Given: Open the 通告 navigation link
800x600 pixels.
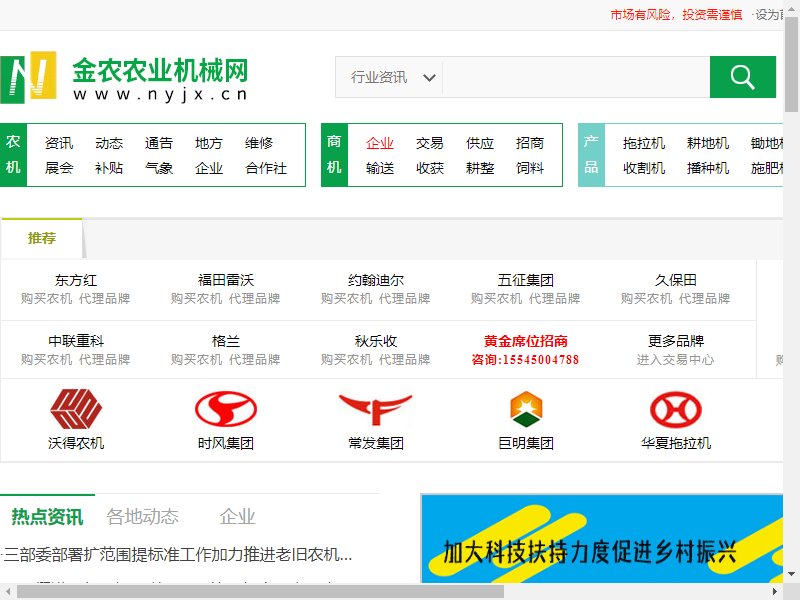Looking at the screenshot, I should pos(159,143).
